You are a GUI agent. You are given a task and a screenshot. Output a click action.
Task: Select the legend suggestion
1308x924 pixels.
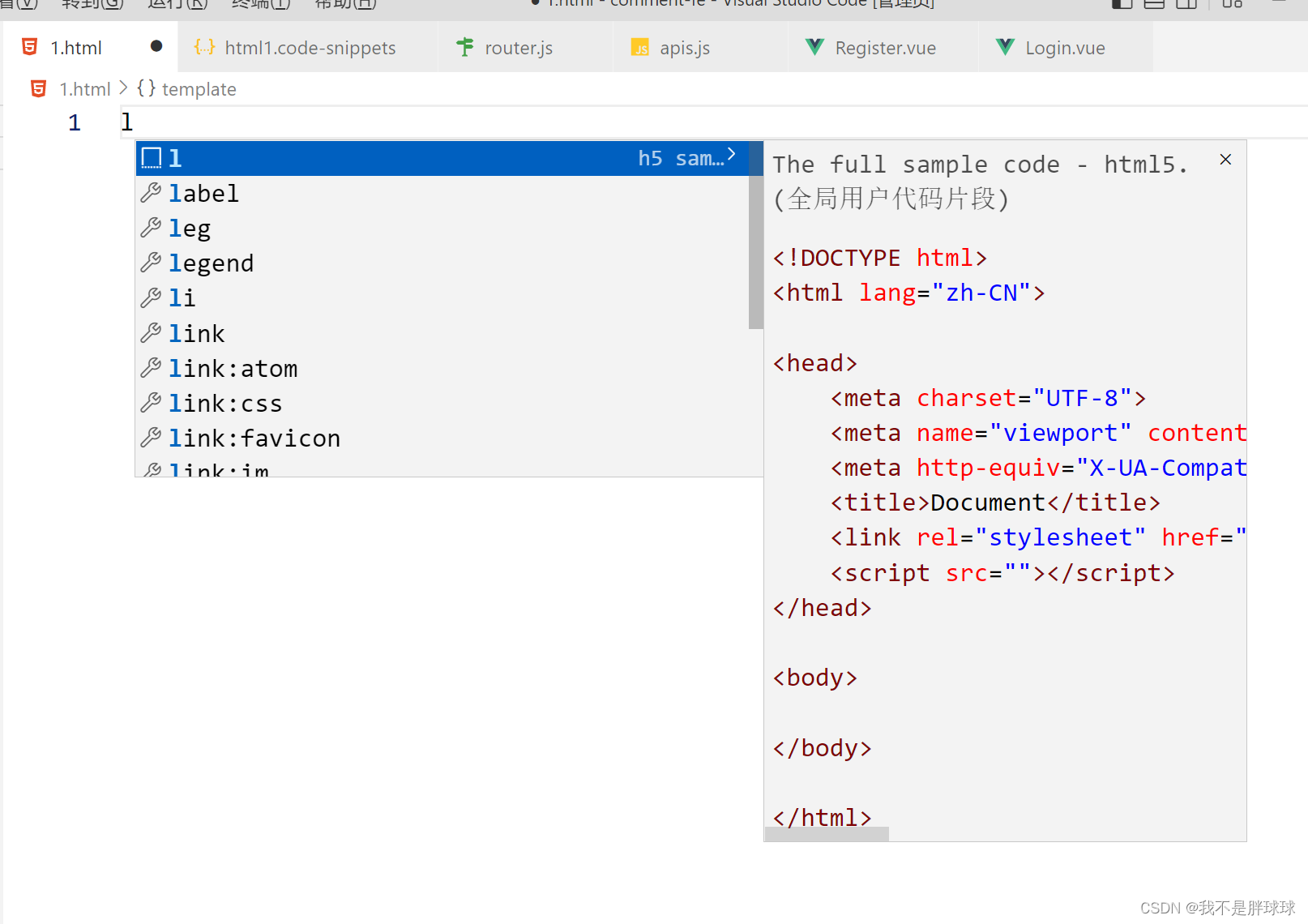point(442,263)
